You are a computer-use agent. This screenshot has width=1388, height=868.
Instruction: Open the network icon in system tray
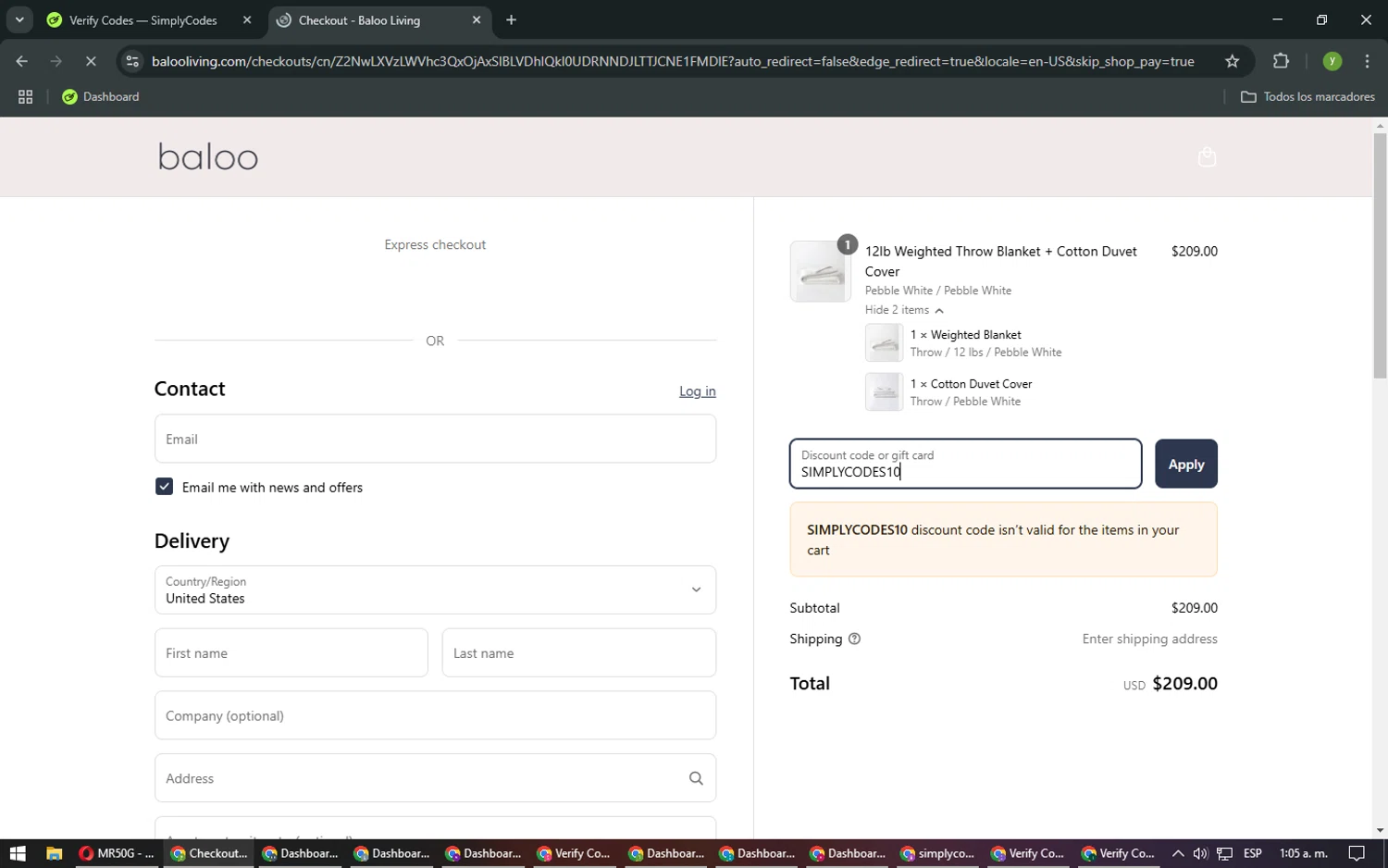1224,853
